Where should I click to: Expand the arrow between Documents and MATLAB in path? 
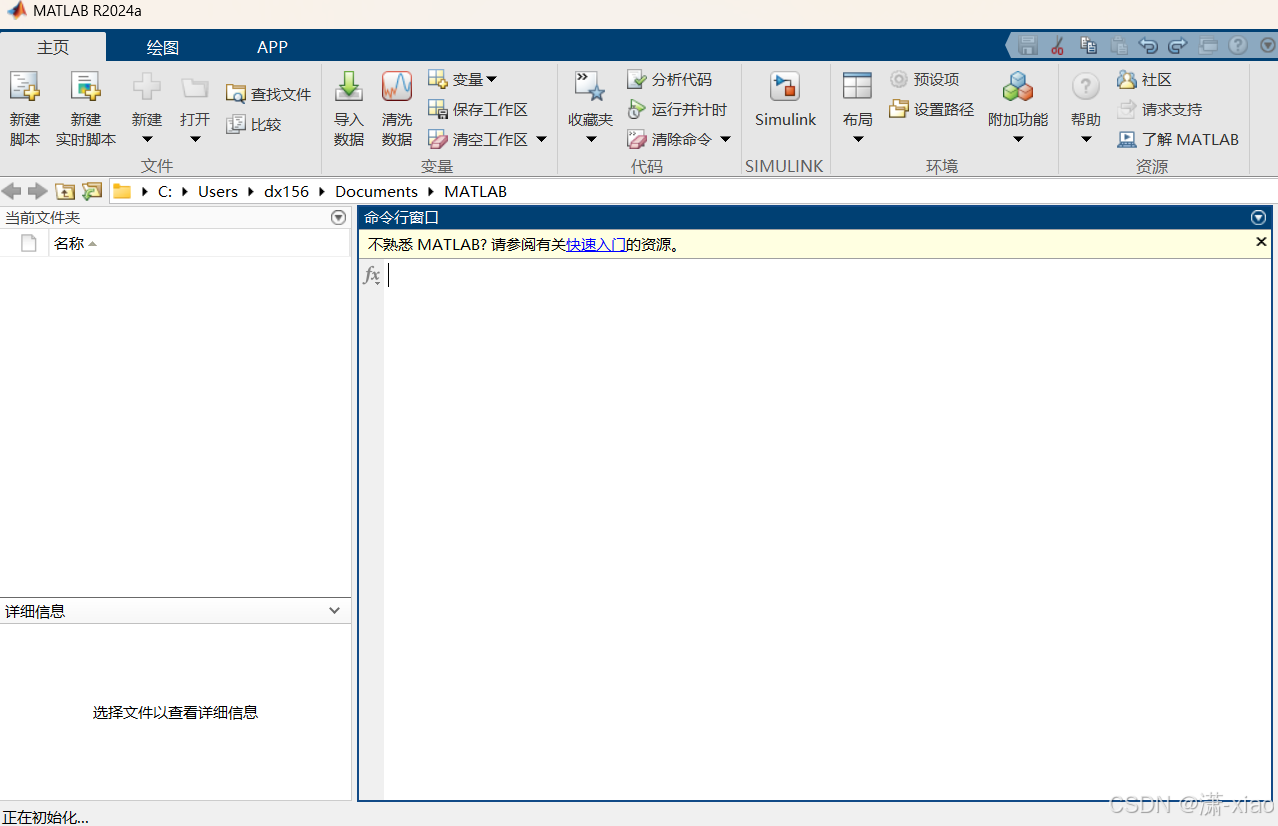coord(431,191)
